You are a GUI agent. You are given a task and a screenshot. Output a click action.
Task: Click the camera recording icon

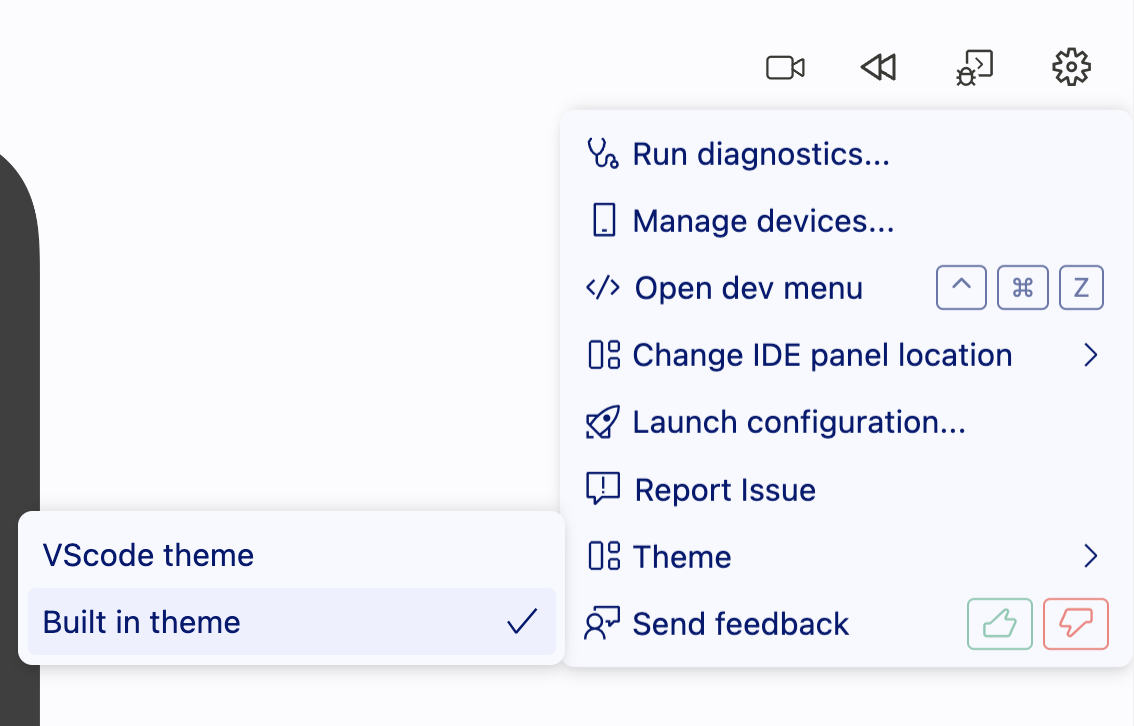(786, 67)
